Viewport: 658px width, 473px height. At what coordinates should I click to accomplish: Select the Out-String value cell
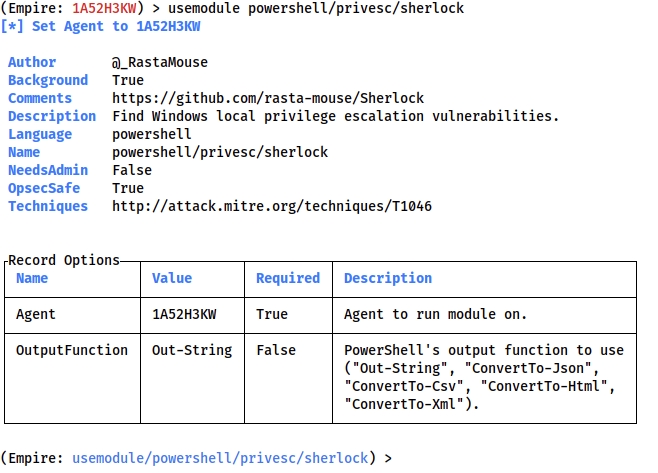192,350
